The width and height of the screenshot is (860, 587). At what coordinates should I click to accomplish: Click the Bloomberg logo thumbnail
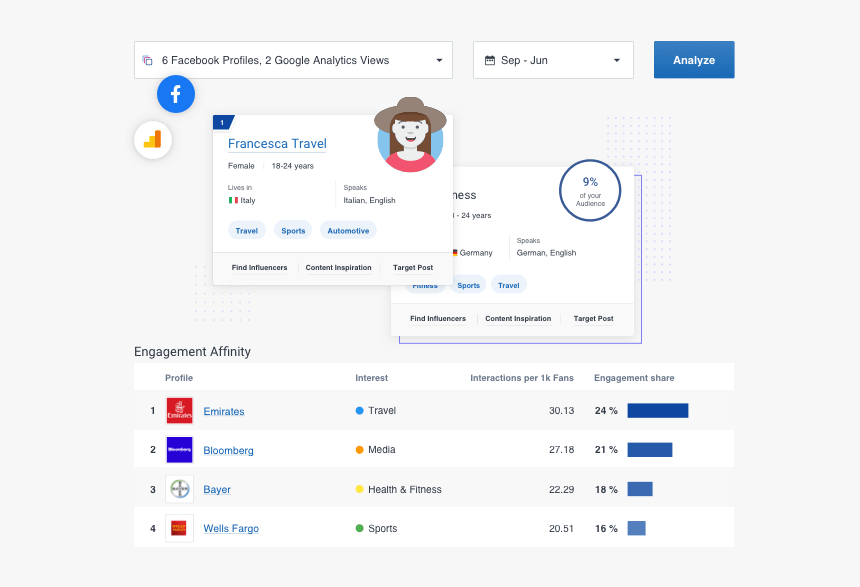point(180,450)
